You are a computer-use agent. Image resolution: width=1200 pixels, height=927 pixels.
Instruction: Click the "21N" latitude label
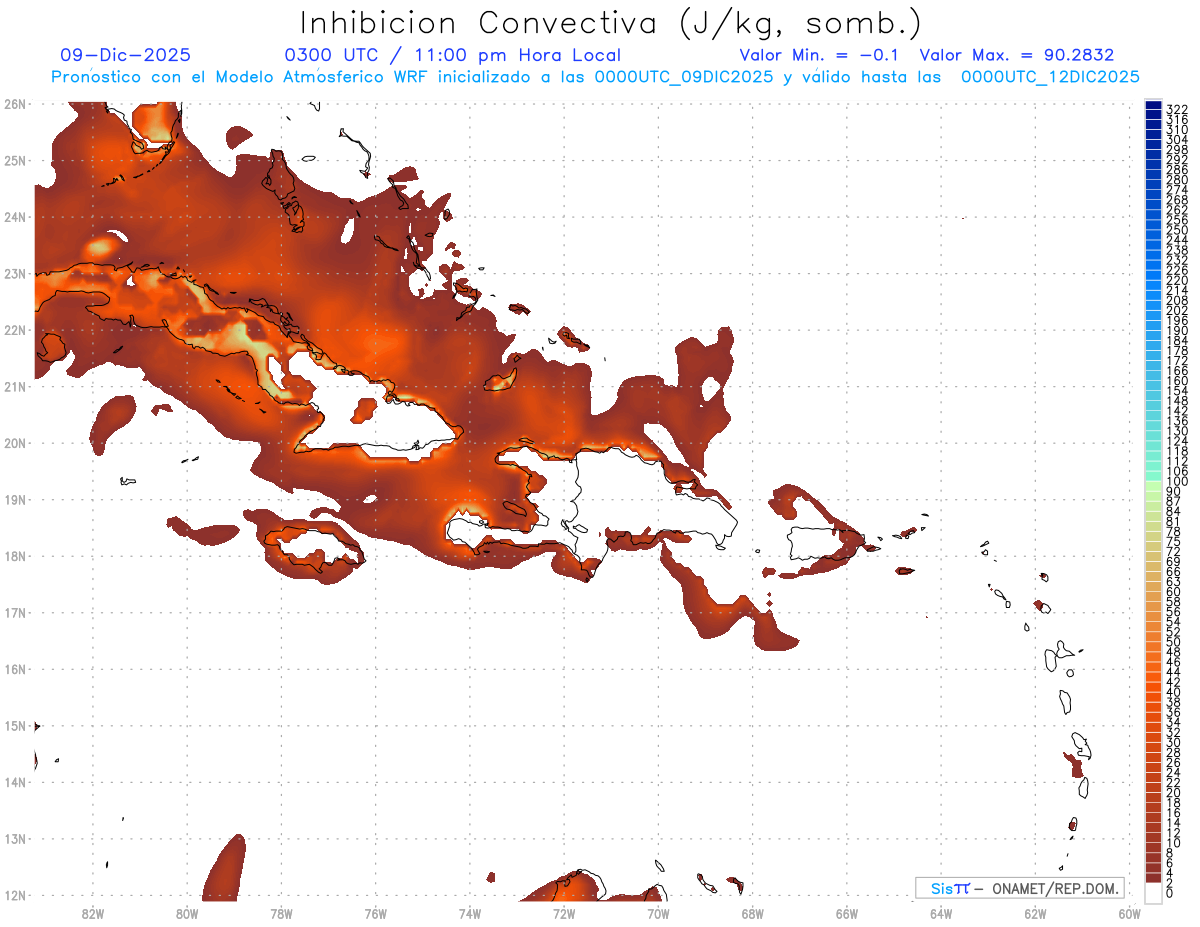pyautogui.click(x=14, y=386)
